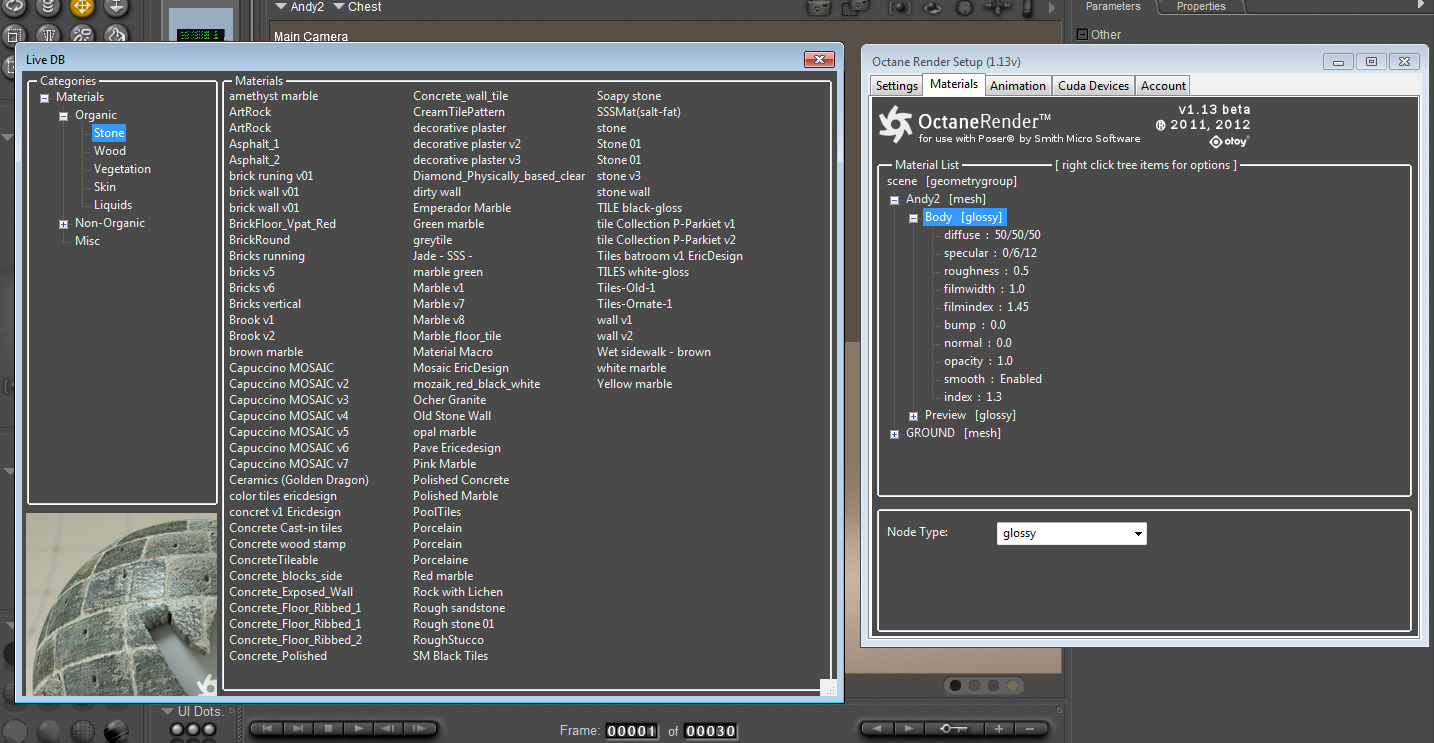Remove keyframe with minus button

coord(1030,729)
